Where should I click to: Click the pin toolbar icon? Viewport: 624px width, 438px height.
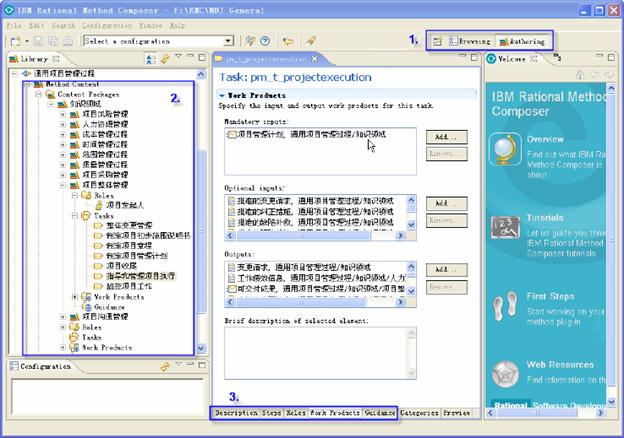click(x=311, y=41)
